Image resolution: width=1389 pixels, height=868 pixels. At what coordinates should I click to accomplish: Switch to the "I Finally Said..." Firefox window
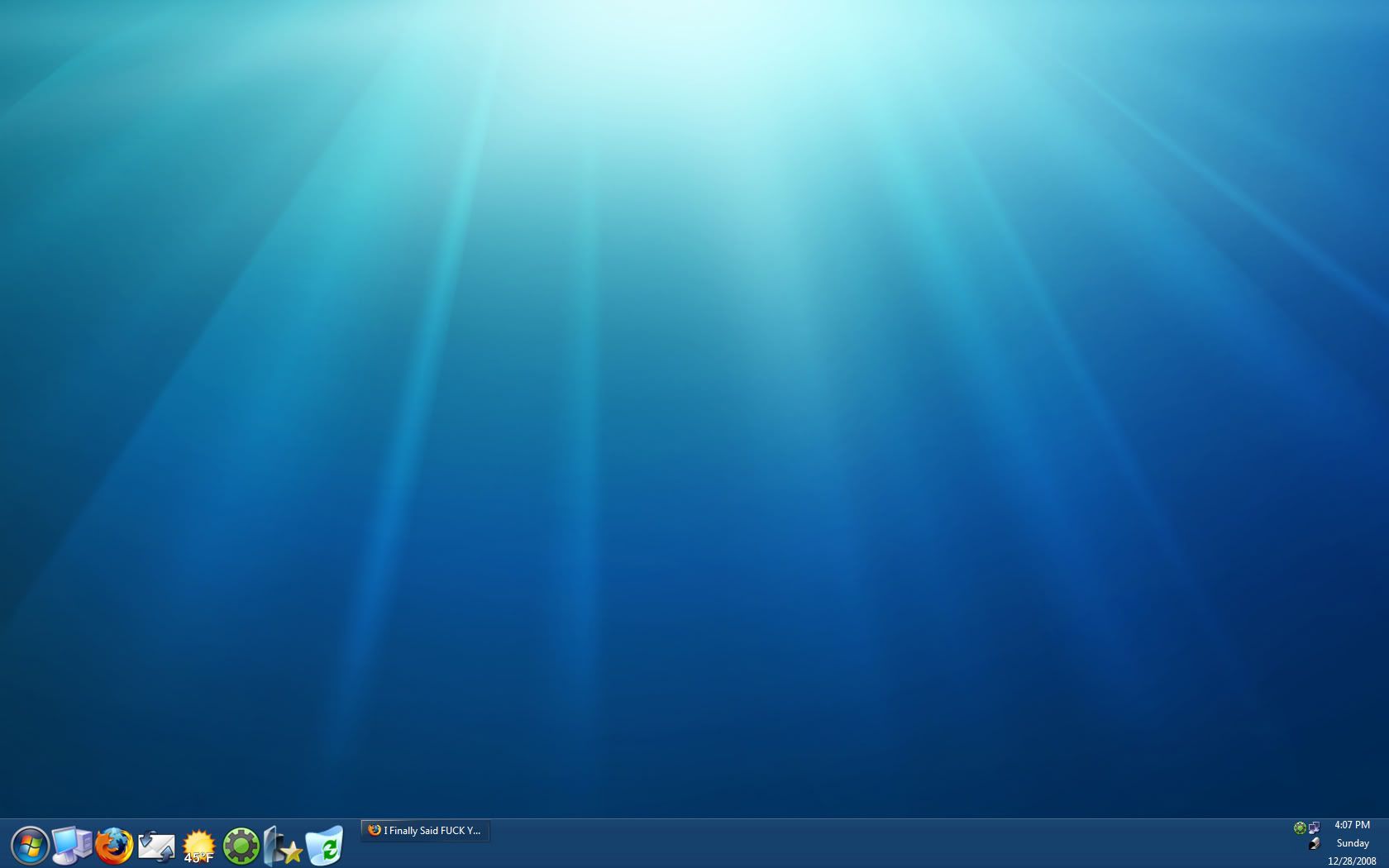[425, 831]
